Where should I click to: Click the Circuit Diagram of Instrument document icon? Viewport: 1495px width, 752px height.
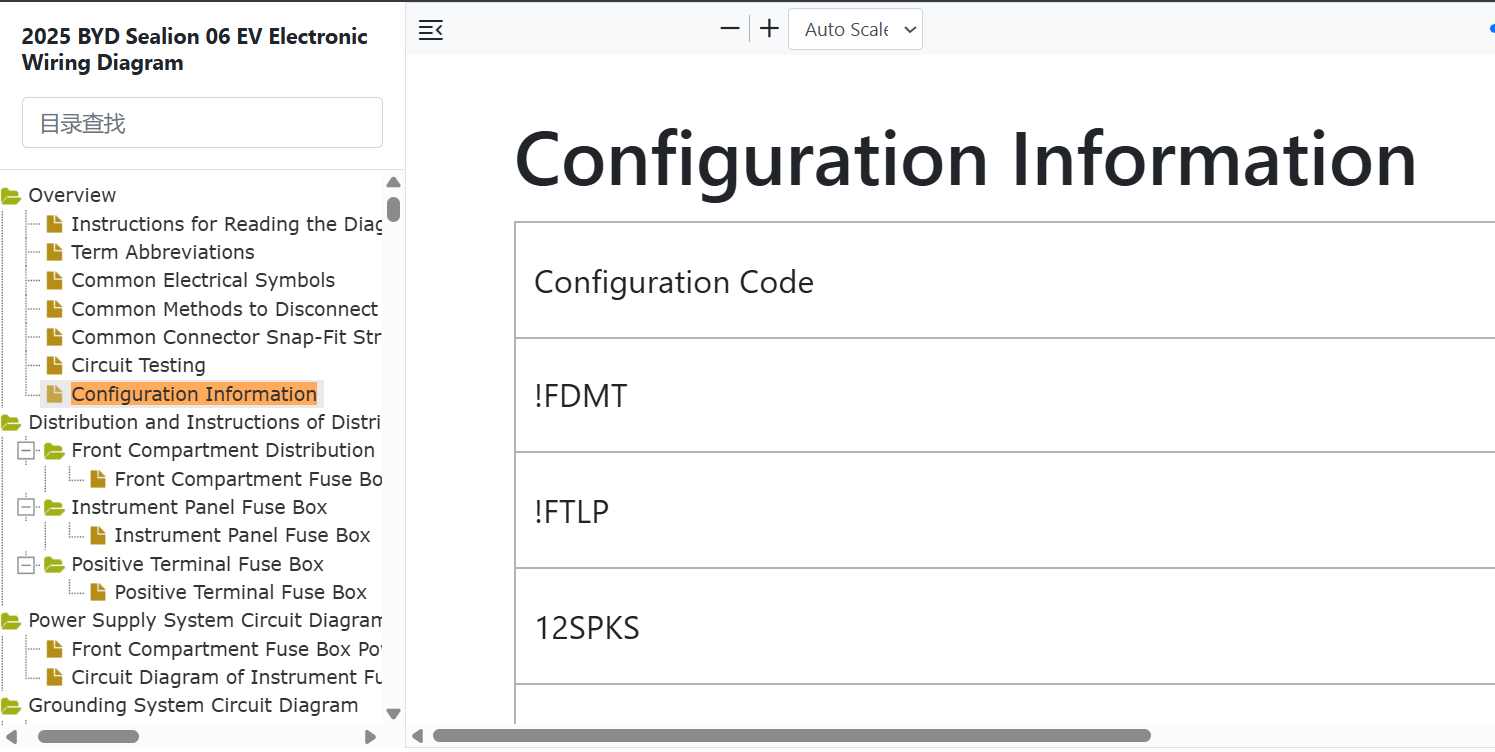[55, 677]
